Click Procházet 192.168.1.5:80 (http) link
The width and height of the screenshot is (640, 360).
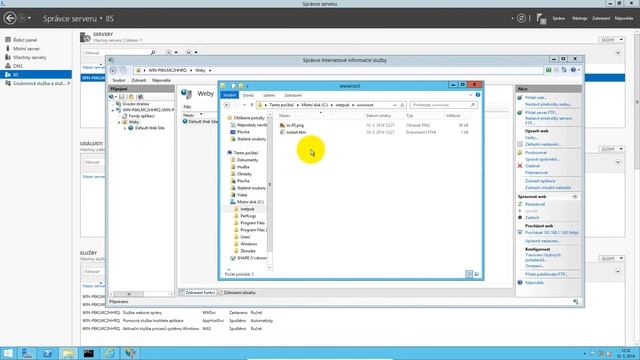pos(552,233)
